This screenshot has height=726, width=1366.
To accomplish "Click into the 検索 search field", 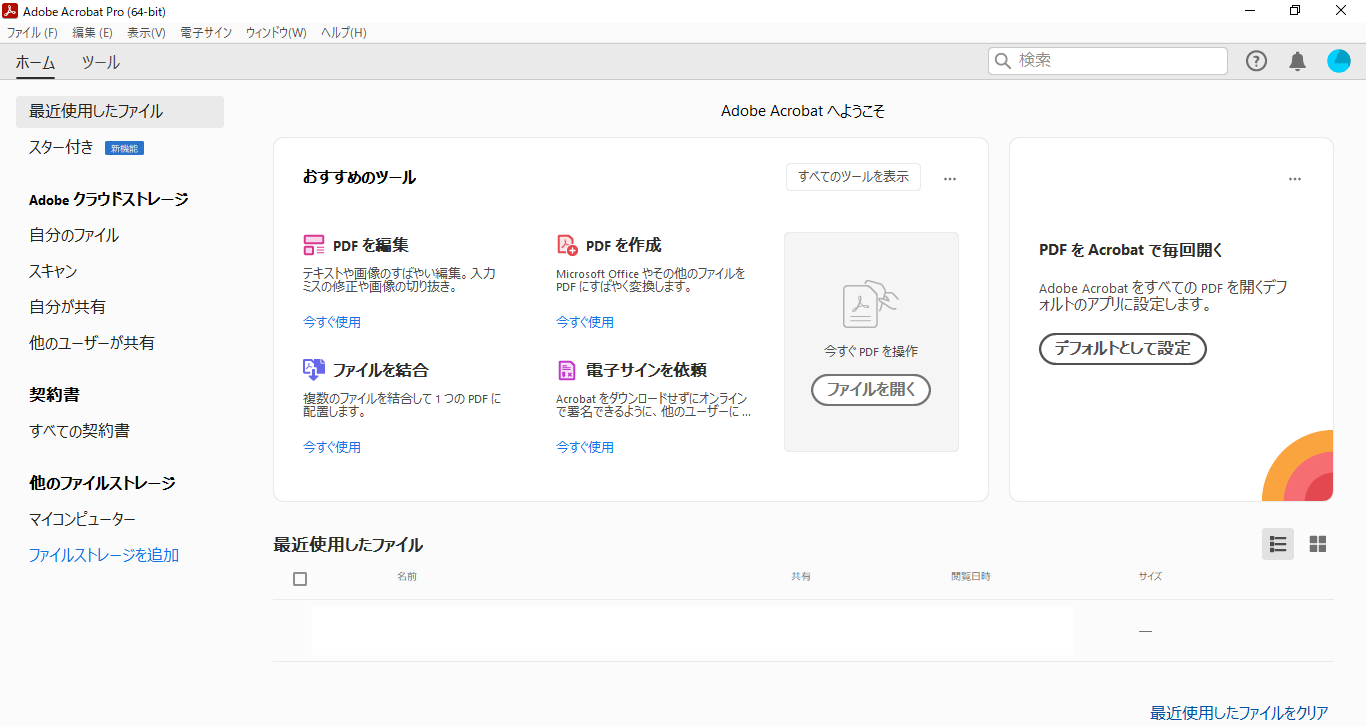I will coord(1108,61).
